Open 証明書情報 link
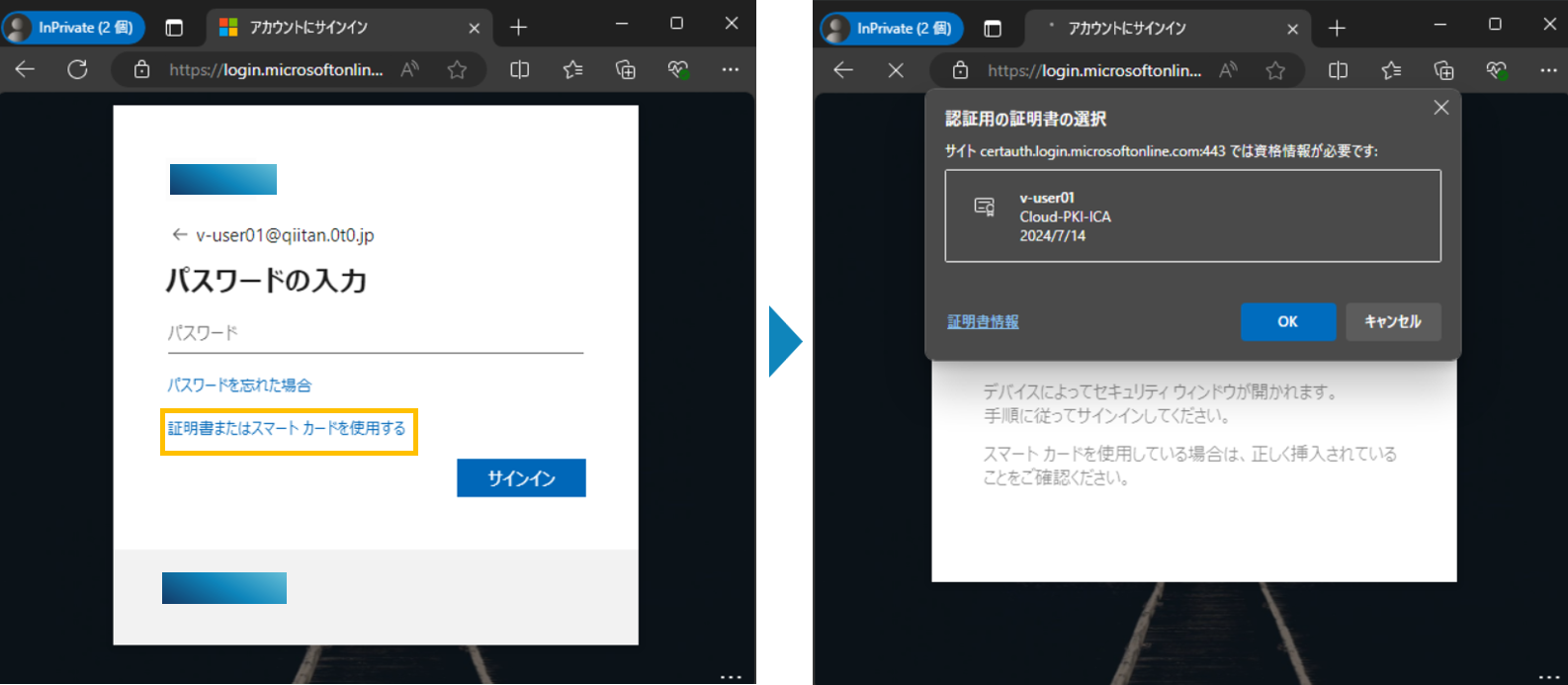The height and width of the screenshot is (685, 1568). tap(983, 321)
